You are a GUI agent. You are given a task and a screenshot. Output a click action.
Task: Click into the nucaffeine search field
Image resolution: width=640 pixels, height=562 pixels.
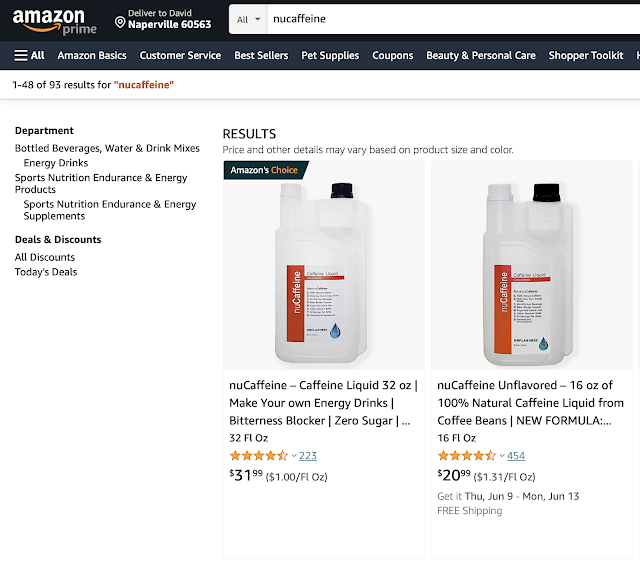[450, 19]
